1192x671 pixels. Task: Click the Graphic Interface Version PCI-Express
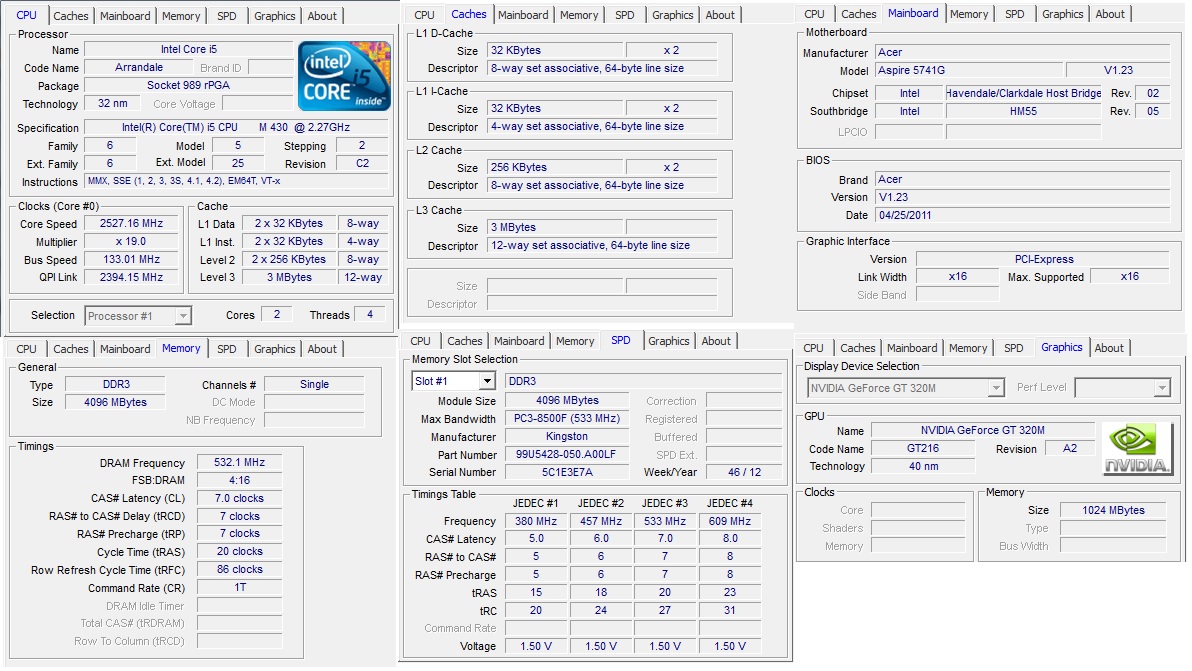coord(1044,260)
